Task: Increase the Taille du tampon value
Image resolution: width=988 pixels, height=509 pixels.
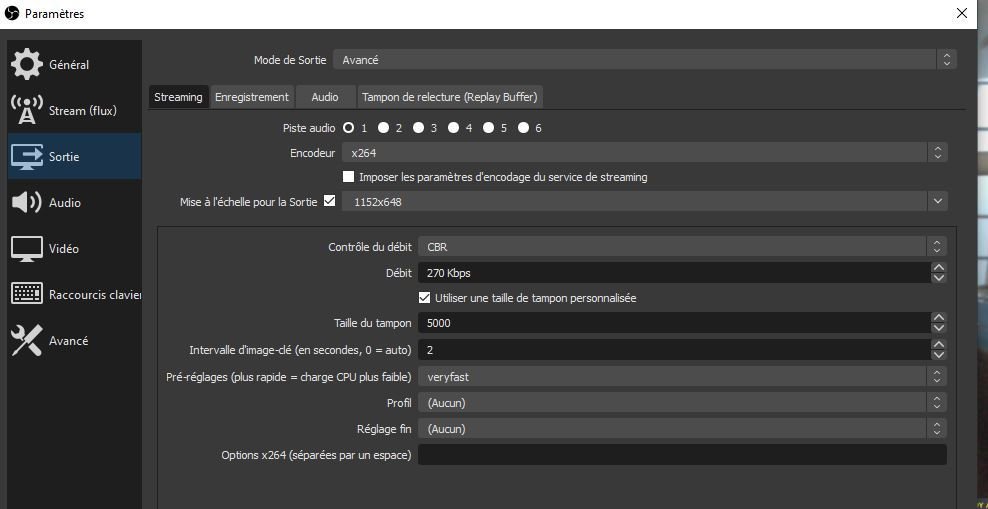Action: (x=939, y=317)
